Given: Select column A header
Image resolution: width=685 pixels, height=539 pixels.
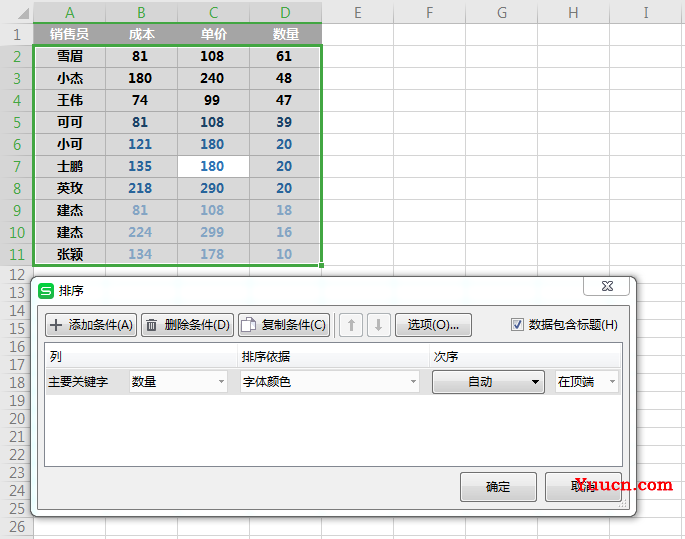Looking at the screenshot, I should click(69, 13).
